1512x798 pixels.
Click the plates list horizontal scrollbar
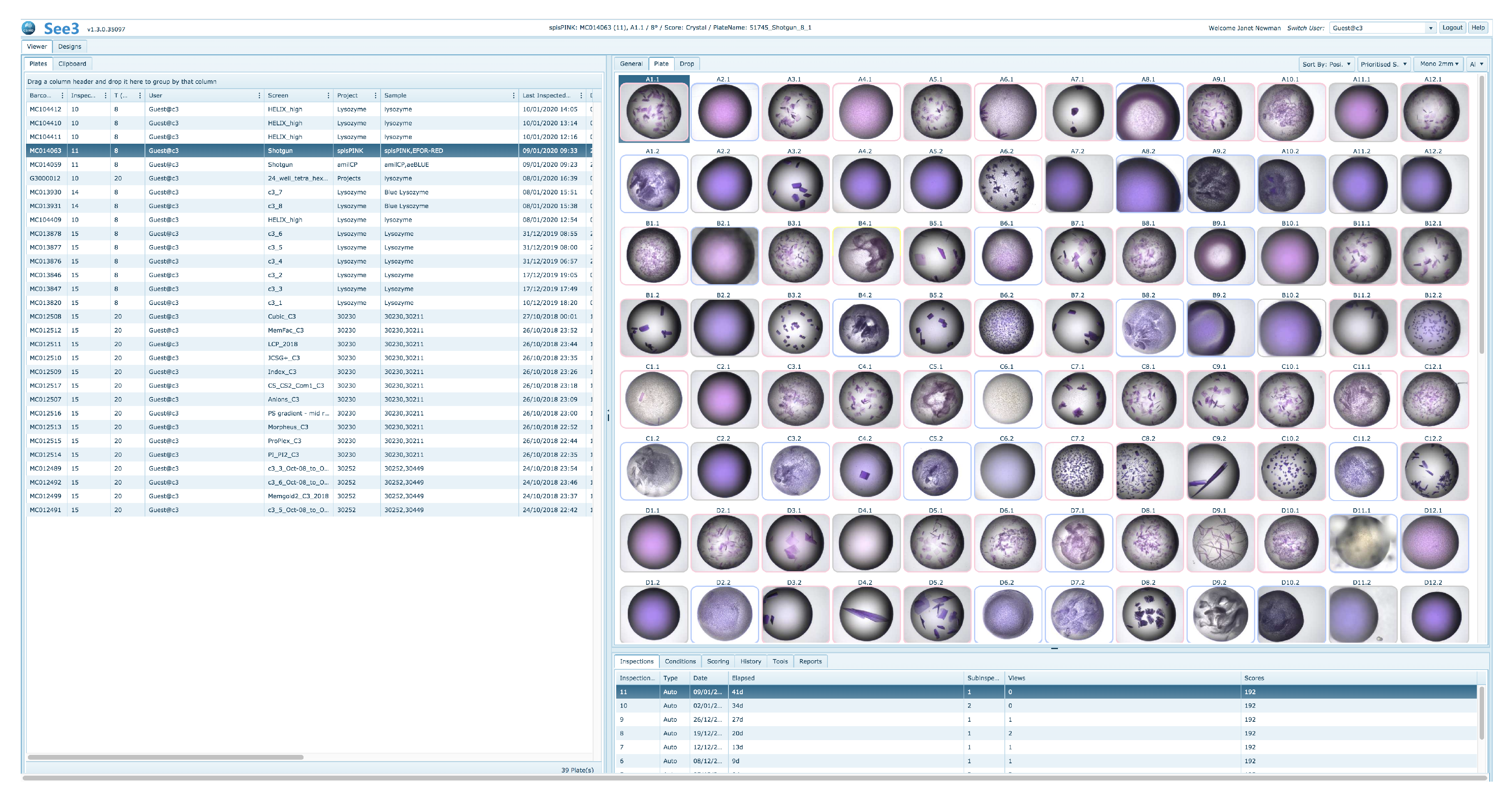click(165, 757)
